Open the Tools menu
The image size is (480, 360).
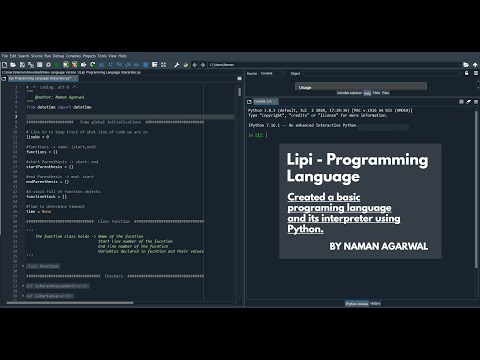pos(102,56)
